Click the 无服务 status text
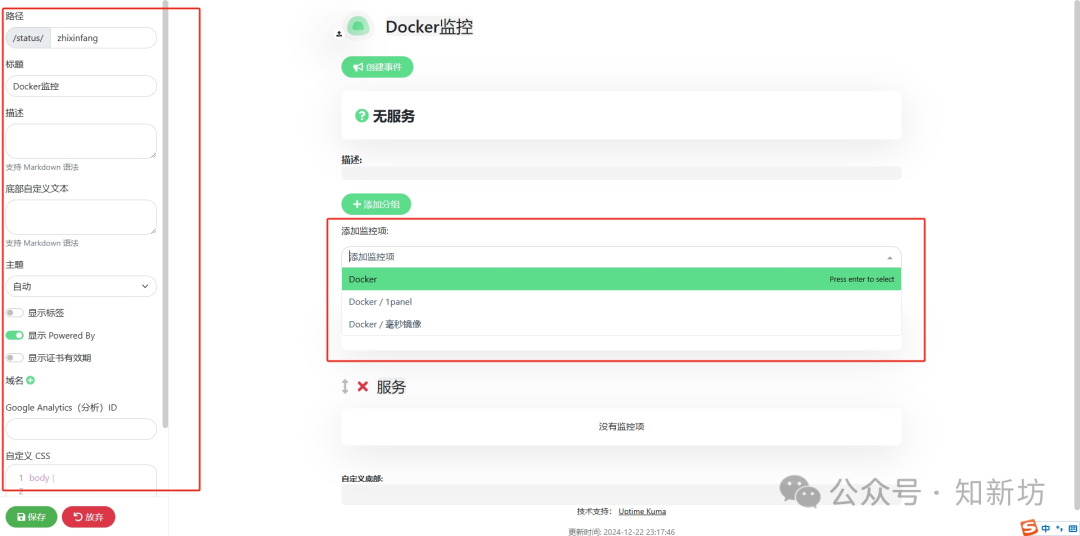Screen dimensions: 1080x536 [x=394, y=116]
